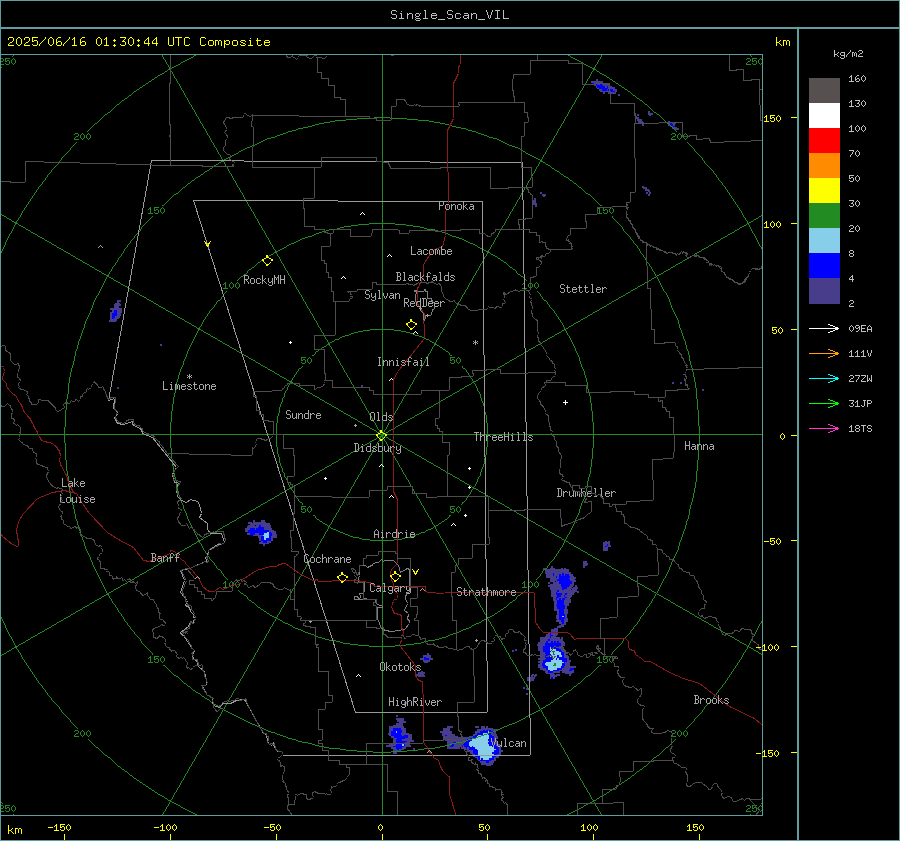Click the Calgary city label

coord(390,588)
